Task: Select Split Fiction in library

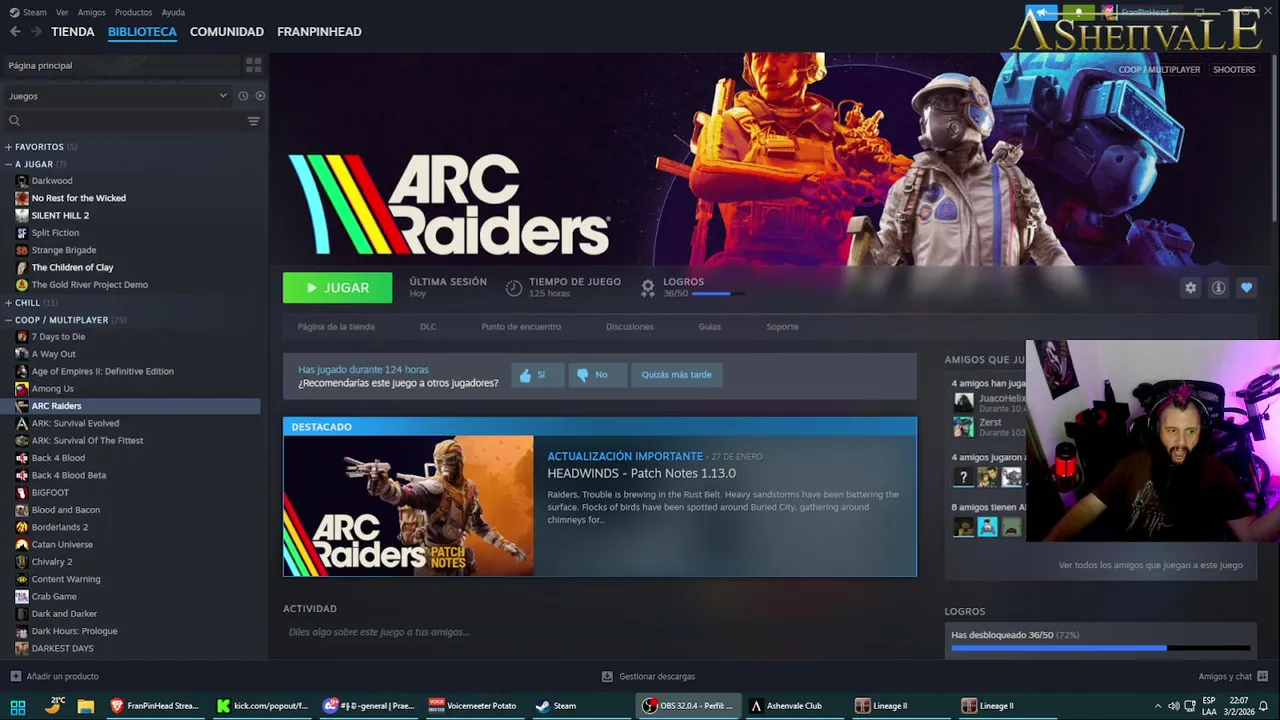Action: [55, 233]
